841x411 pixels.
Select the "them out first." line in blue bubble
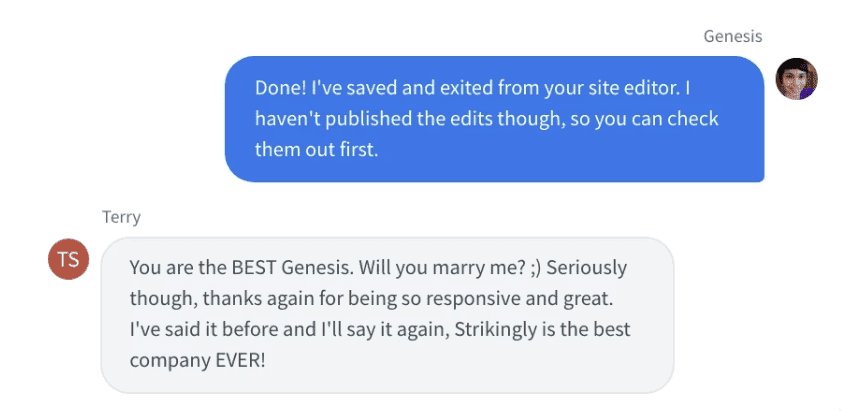coord(317,149)
